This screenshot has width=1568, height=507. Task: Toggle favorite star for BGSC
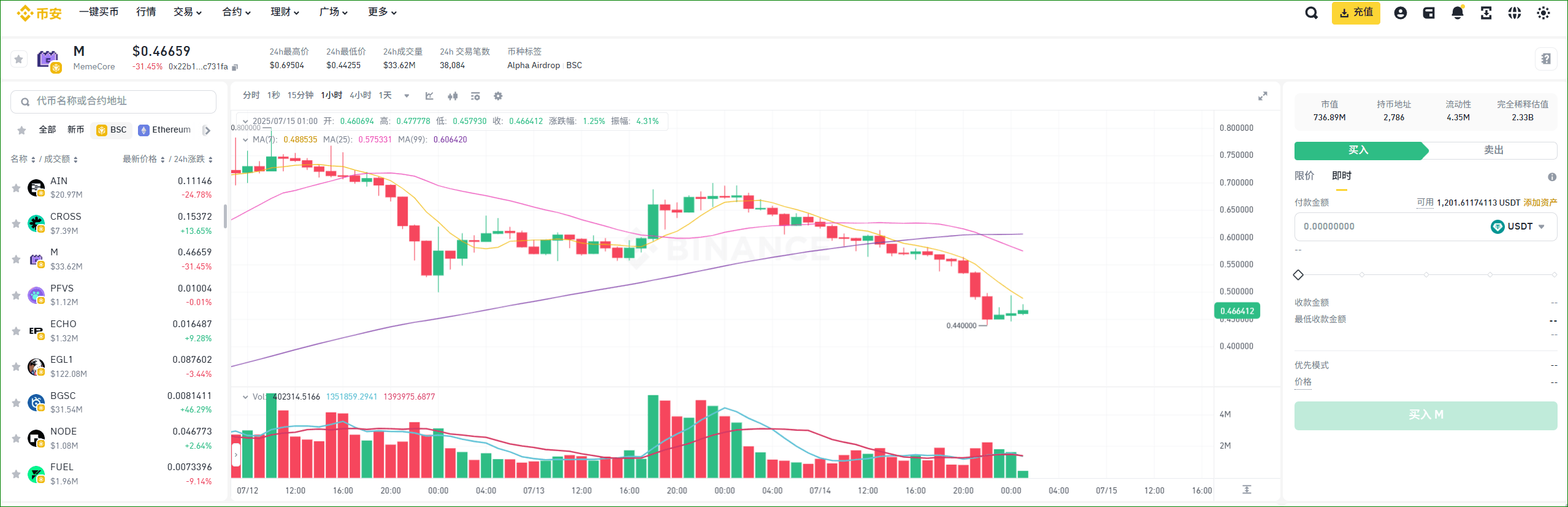(17, 403)
